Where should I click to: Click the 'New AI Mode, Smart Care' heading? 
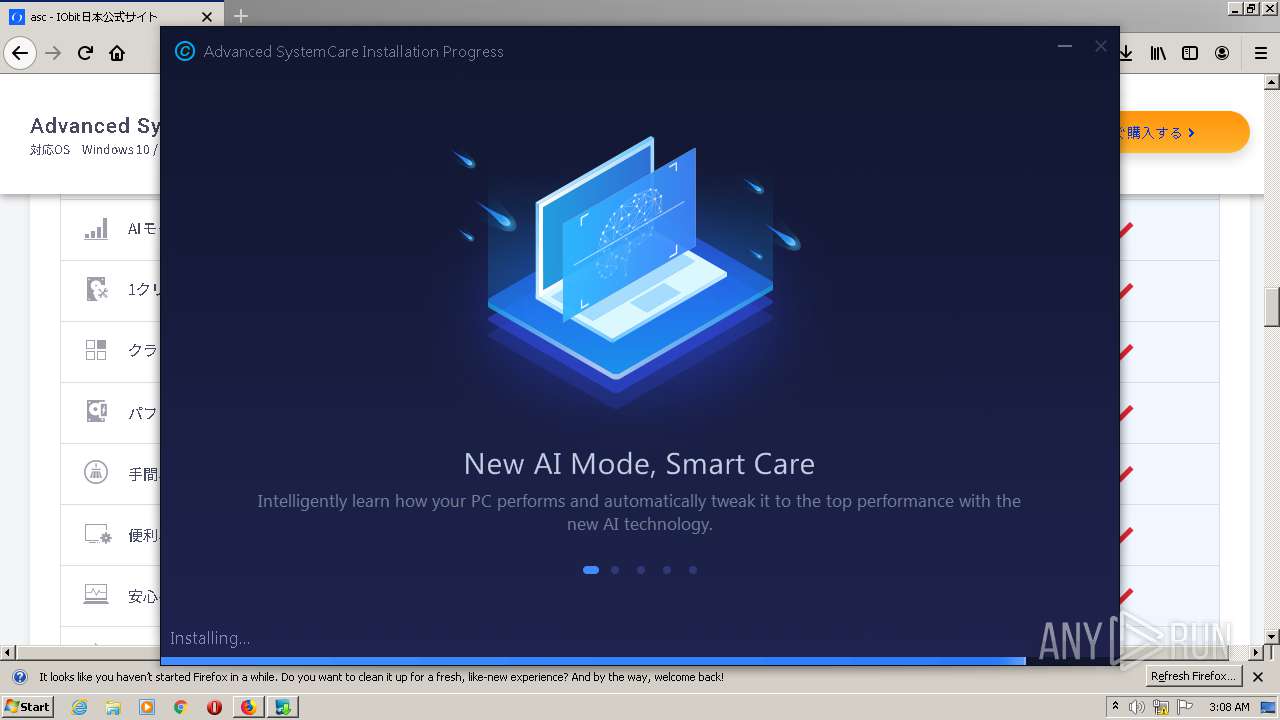pyautogui.click(x=639, y=464)
